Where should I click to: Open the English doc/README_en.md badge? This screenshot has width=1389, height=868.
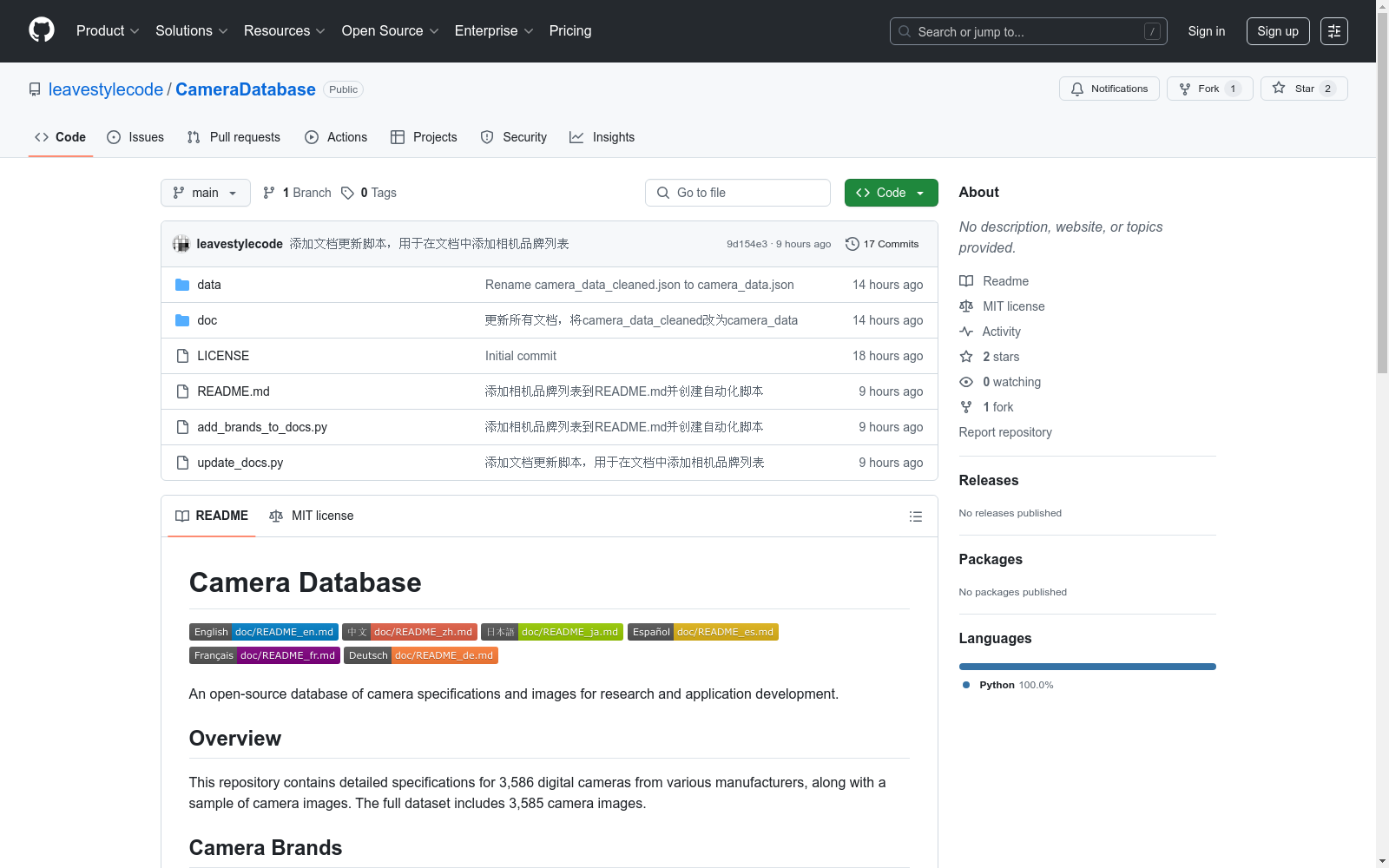tap(264, 632)
